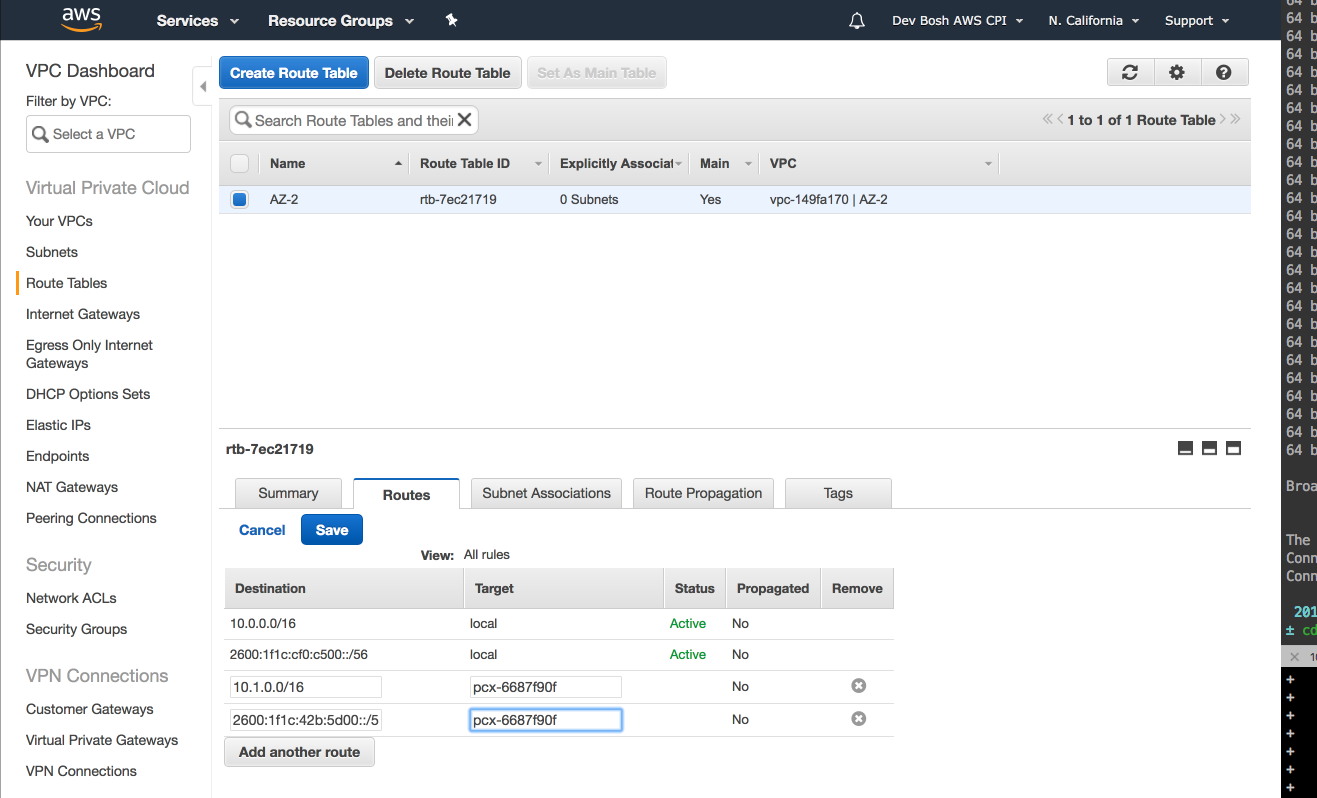Click the pin shortcut icon in header

pyautogui.click(x=451, y=20)
